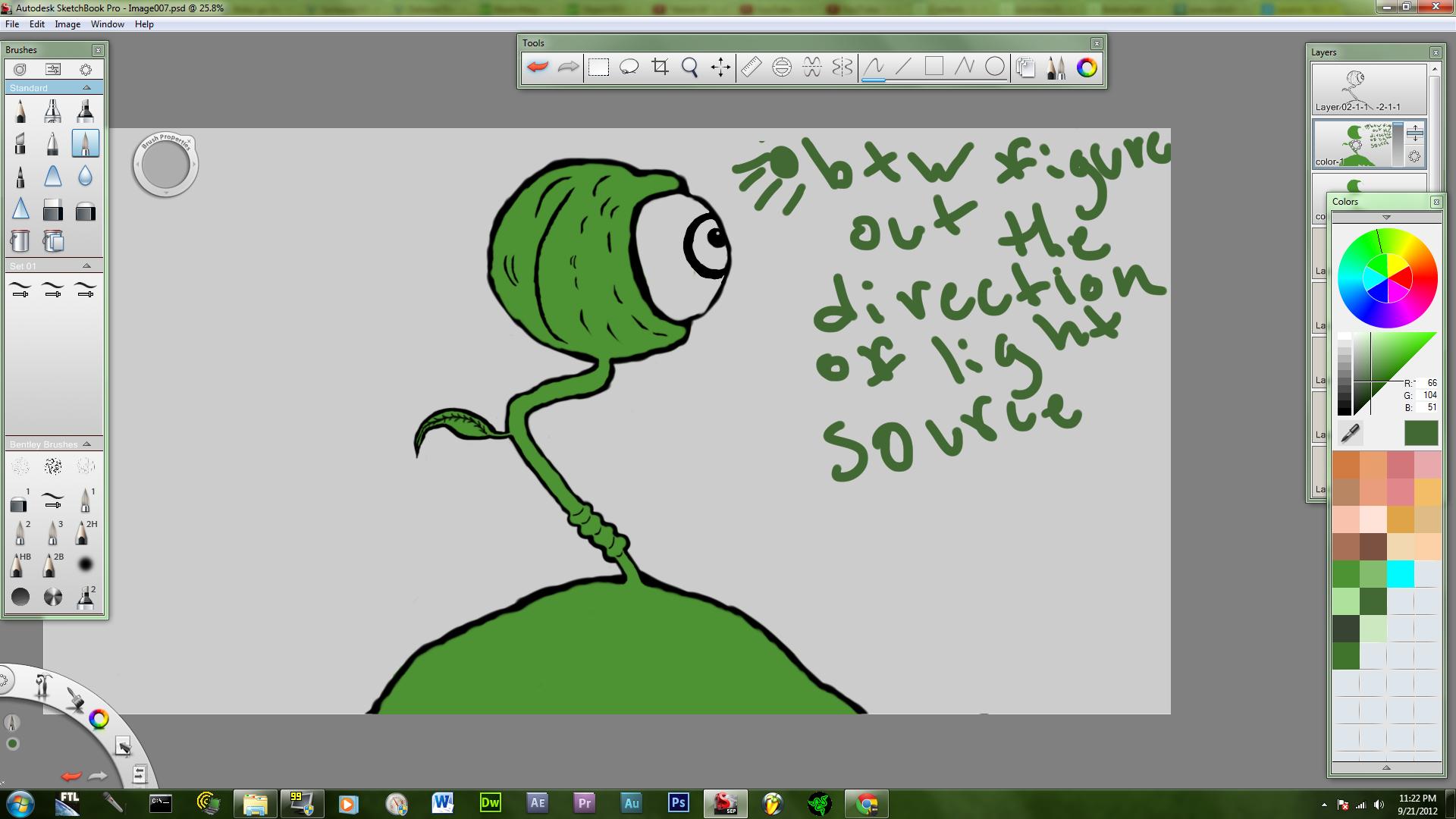
Task: Select the HB pencil in Bentley Brushes
Action: pos(20,565)
